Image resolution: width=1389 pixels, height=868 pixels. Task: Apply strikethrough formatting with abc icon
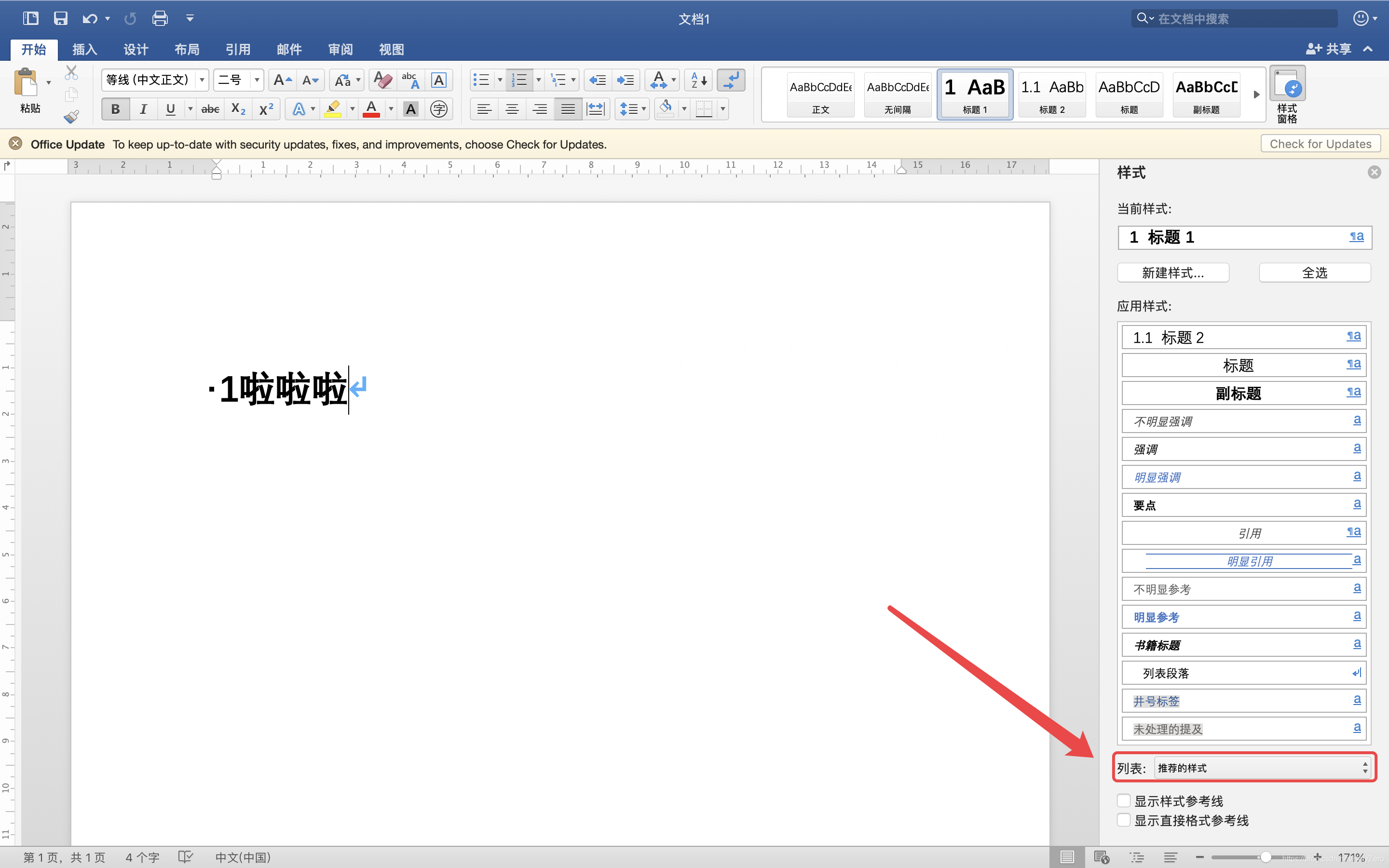210,108
